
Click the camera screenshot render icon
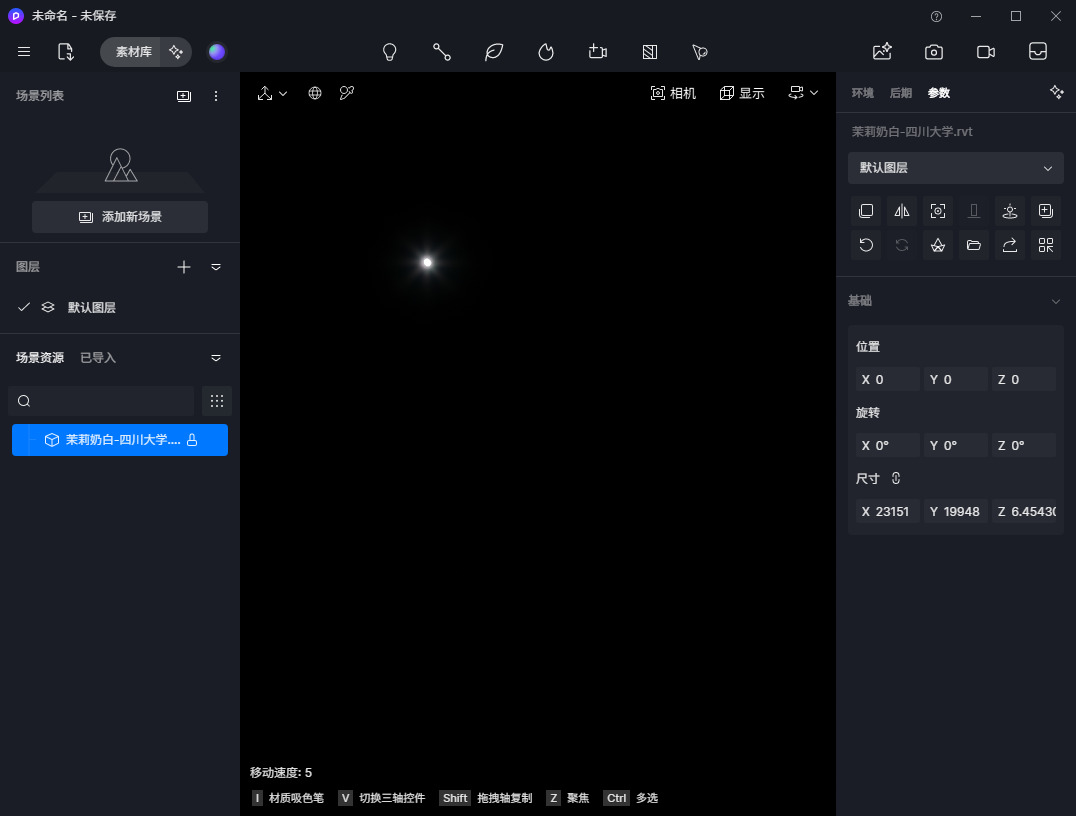(x=934, y=52)
